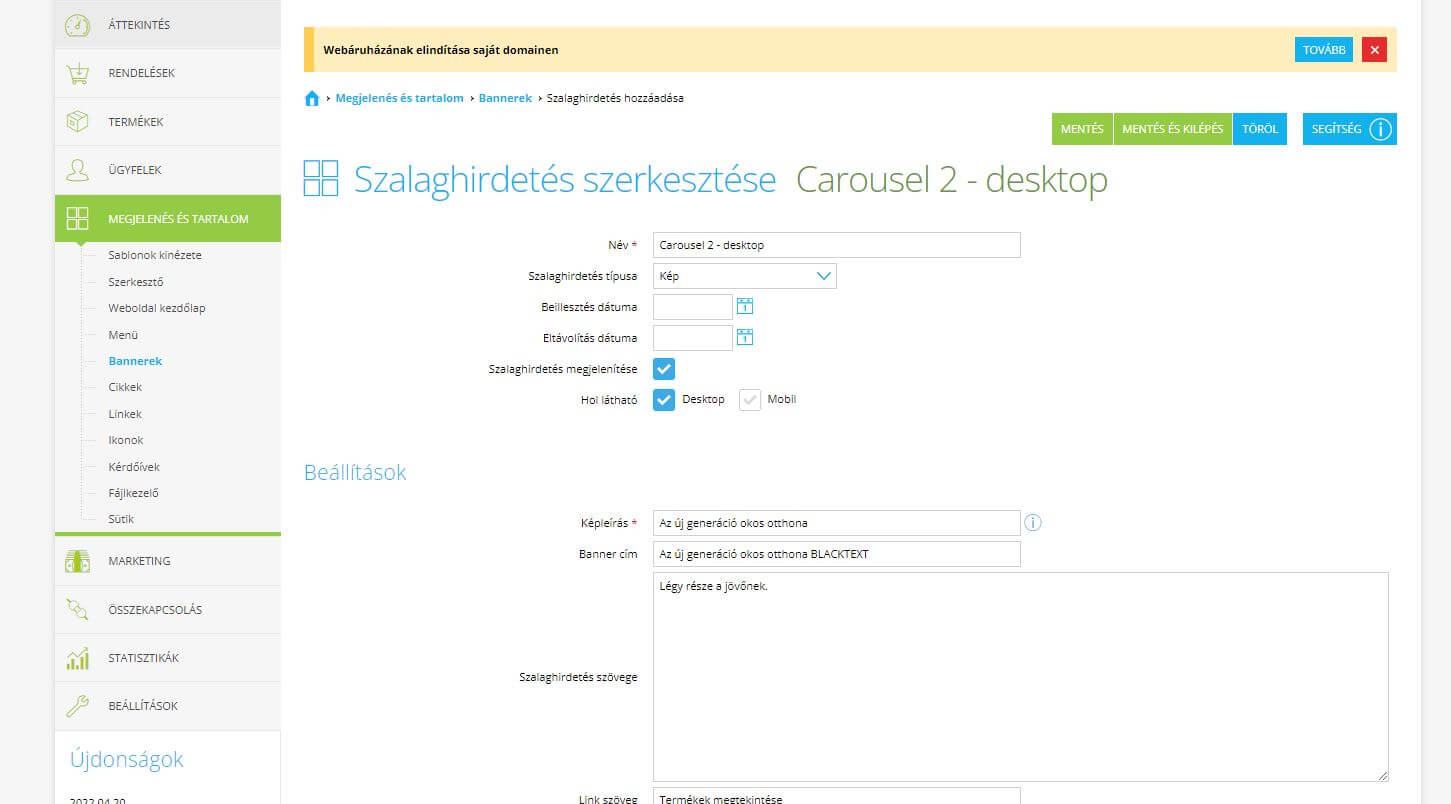Open Áttekintés in the main menu
The width and height of the screenshot is (1451, 804).
click(168, 24)
